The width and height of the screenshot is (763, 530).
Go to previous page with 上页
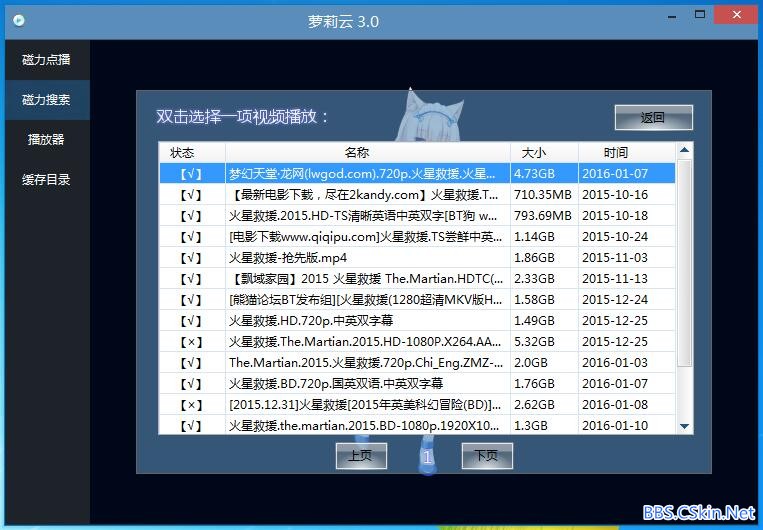click(x=361, y=456)
